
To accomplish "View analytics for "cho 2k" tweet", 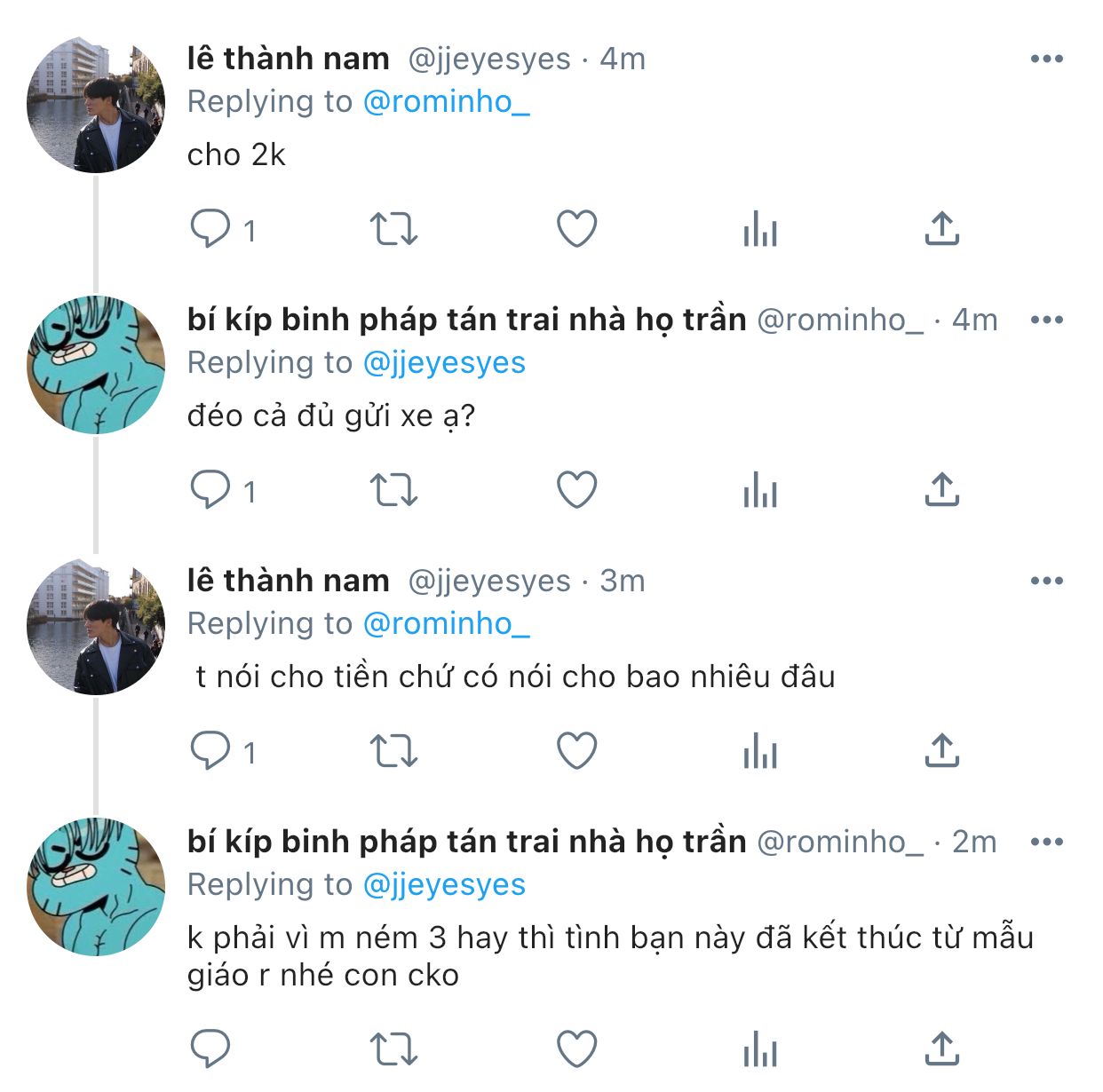I will pyautogui.click(x=760, y=229).
